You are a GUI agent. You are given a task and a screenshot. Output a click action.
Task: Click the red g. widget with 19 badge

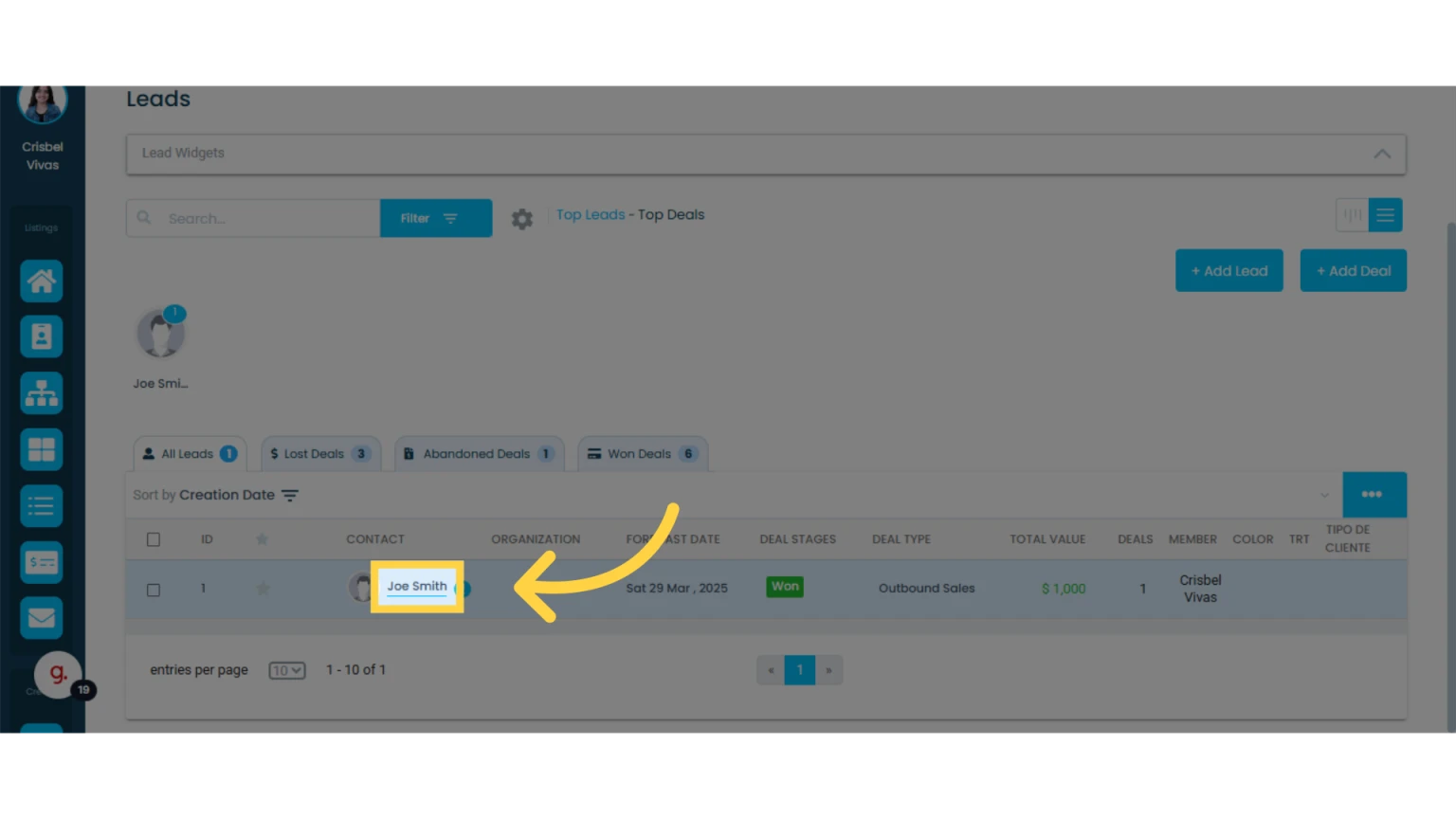tap(59, 675)
